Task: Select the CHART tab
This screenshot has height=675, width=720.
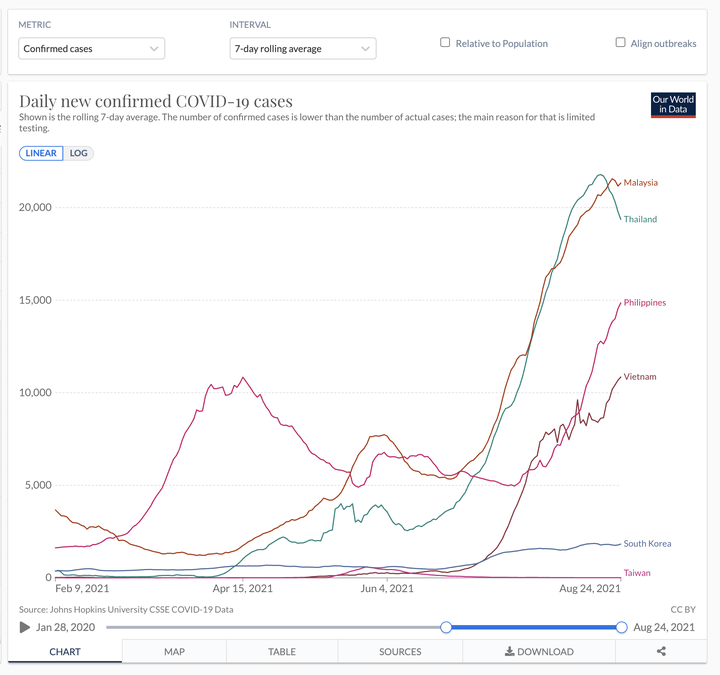Action: 65,651
